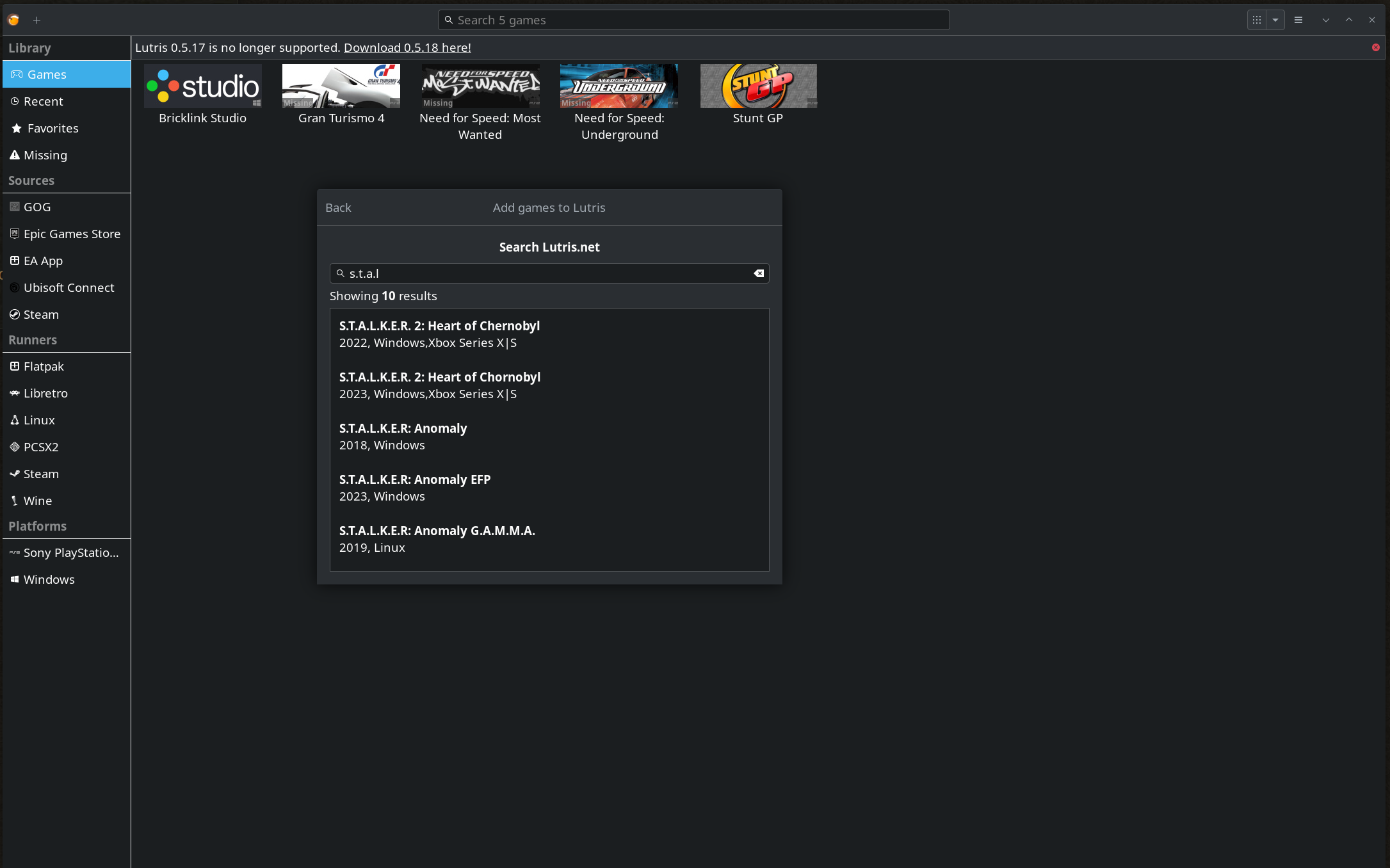Select the Flatpak runner

click(67, 366)
